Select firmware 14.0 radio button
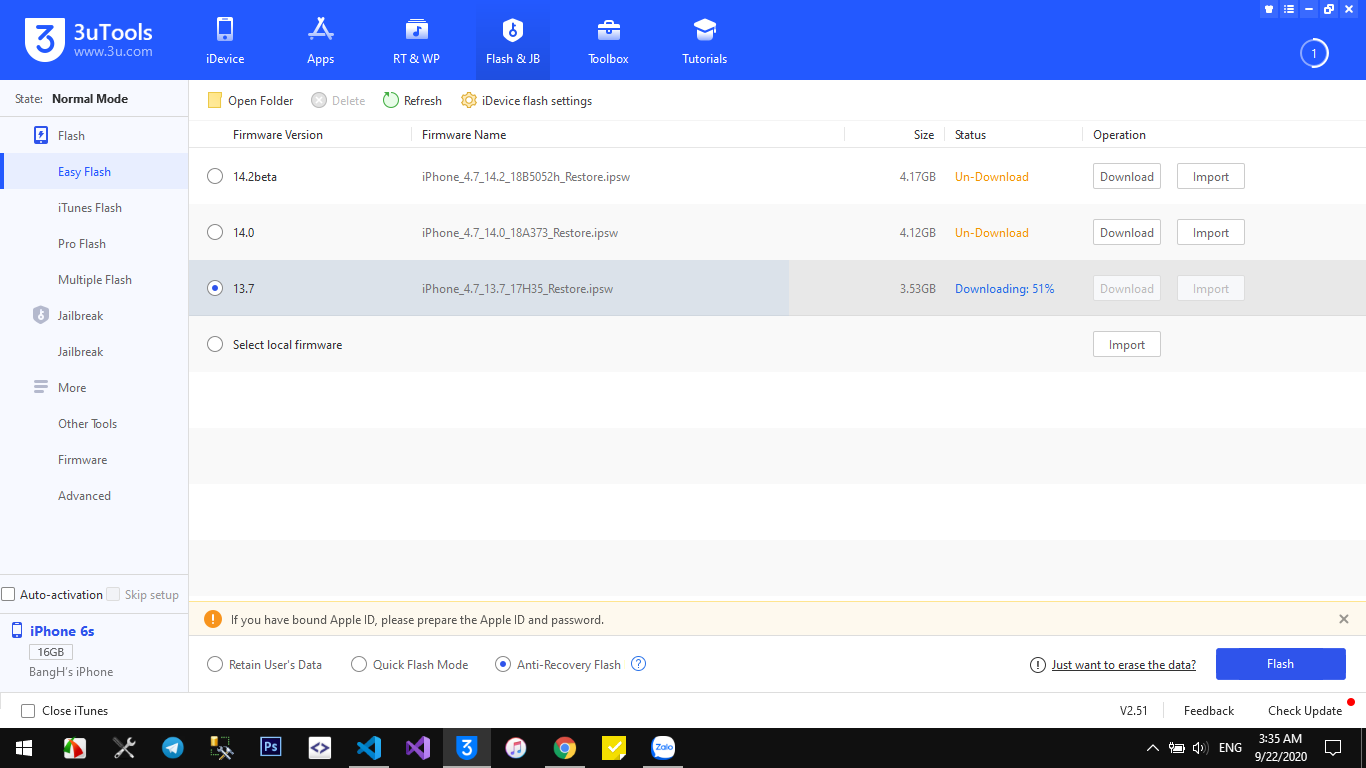 215,232
